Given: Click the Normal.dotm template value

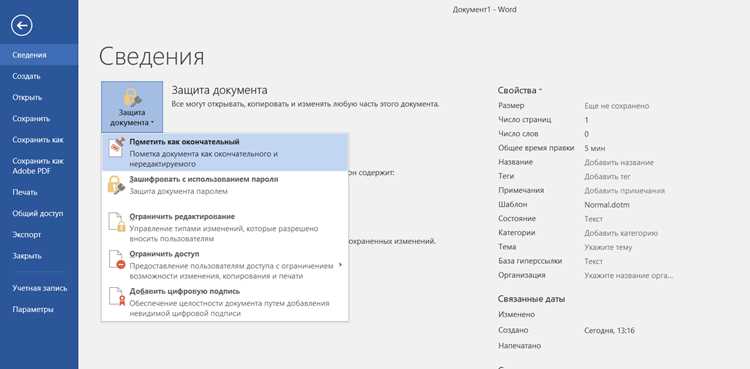Looking at the screenshot, I should coord(607,205).
